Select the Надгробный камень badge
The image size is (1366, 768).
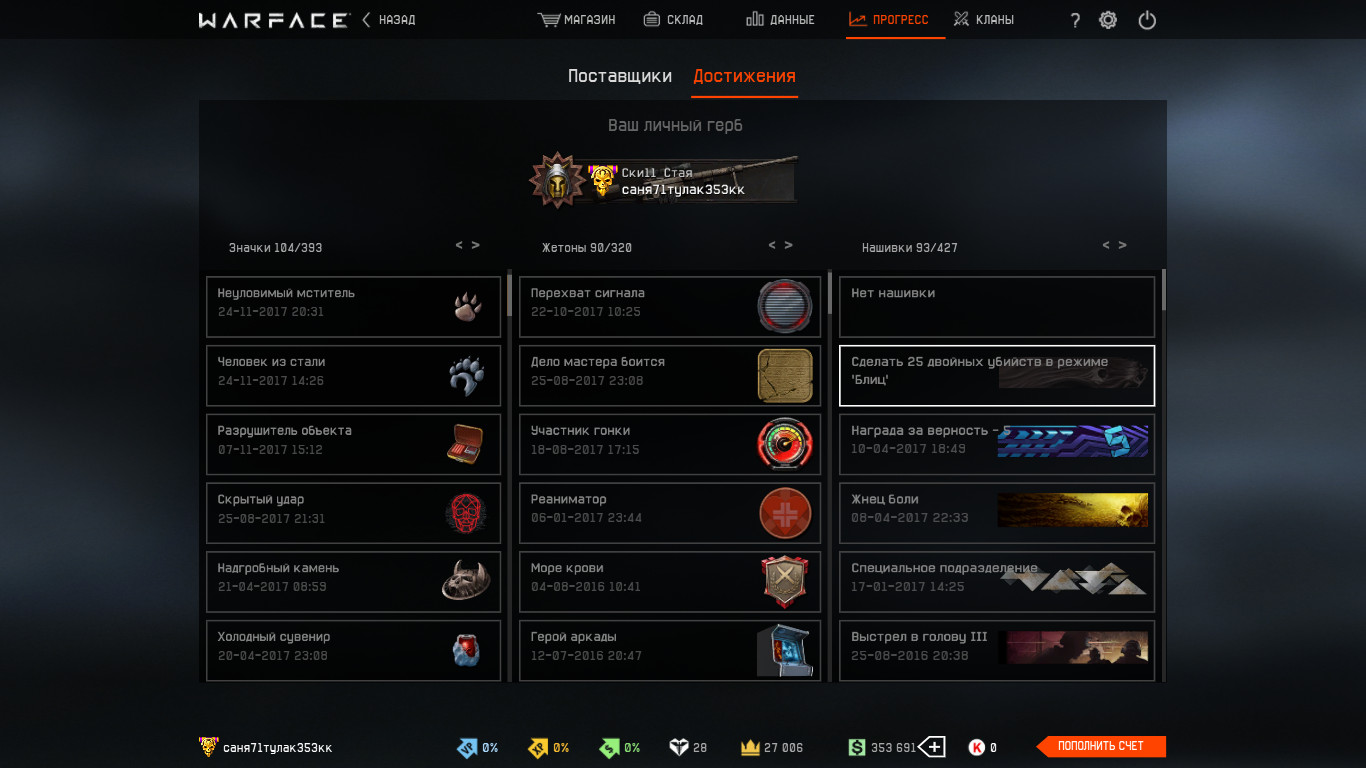click(x=353, y=582)
